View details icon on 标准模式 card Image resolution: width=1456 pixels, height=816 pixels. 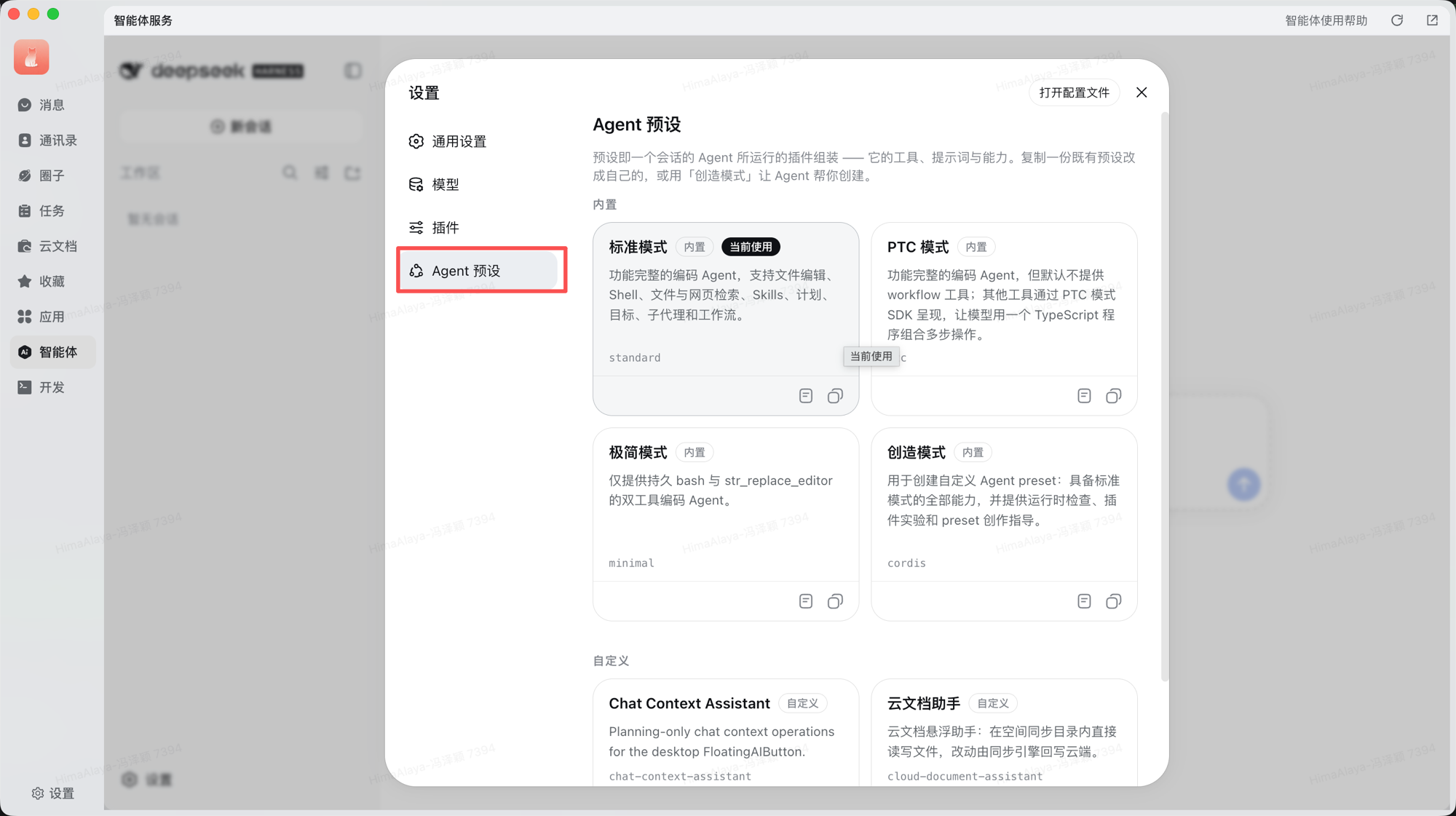point(806,396)
